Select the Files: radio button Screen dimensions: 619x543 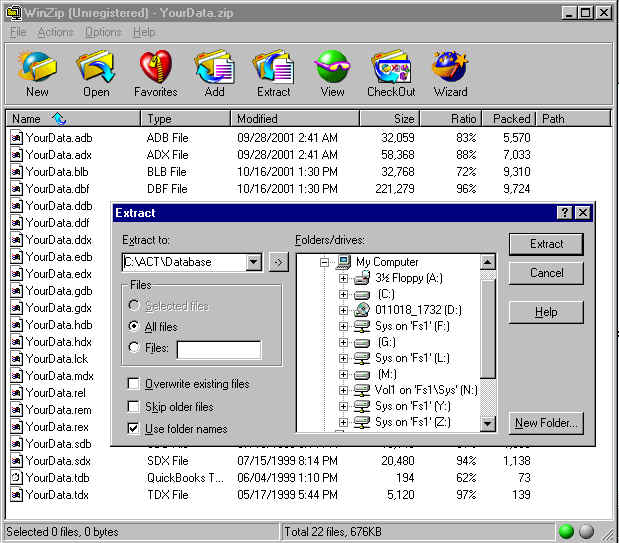click(134, 347)
